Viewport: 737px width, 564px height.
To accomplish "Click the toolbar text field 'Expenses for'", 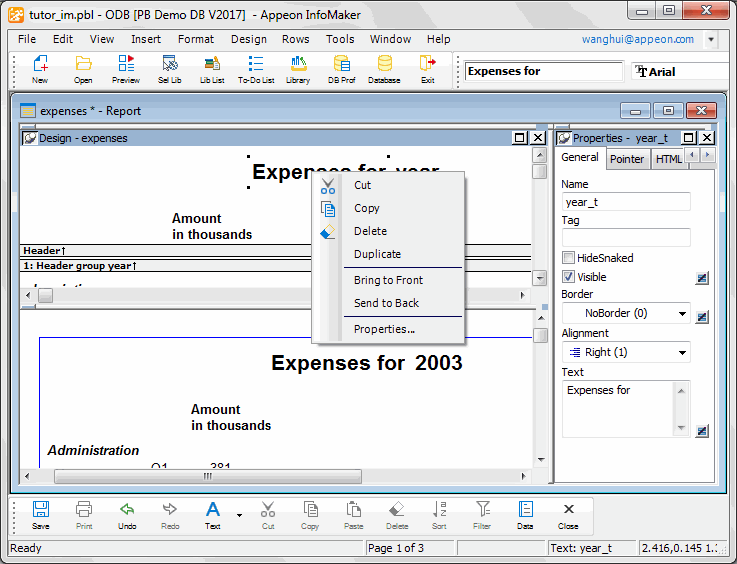I will pyautogui.click(x=544, y=71).
